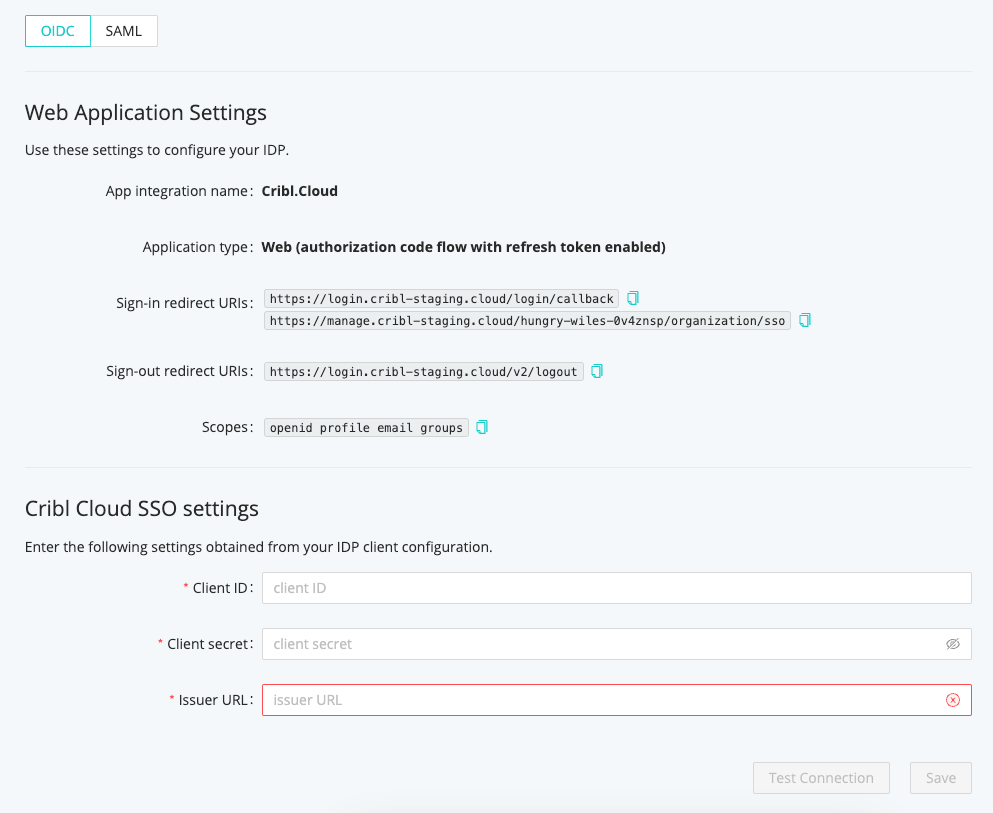The image size is (993, 813).
Task: Select the Application type description text
Action: pyautogui.click(x=463, y=247)
